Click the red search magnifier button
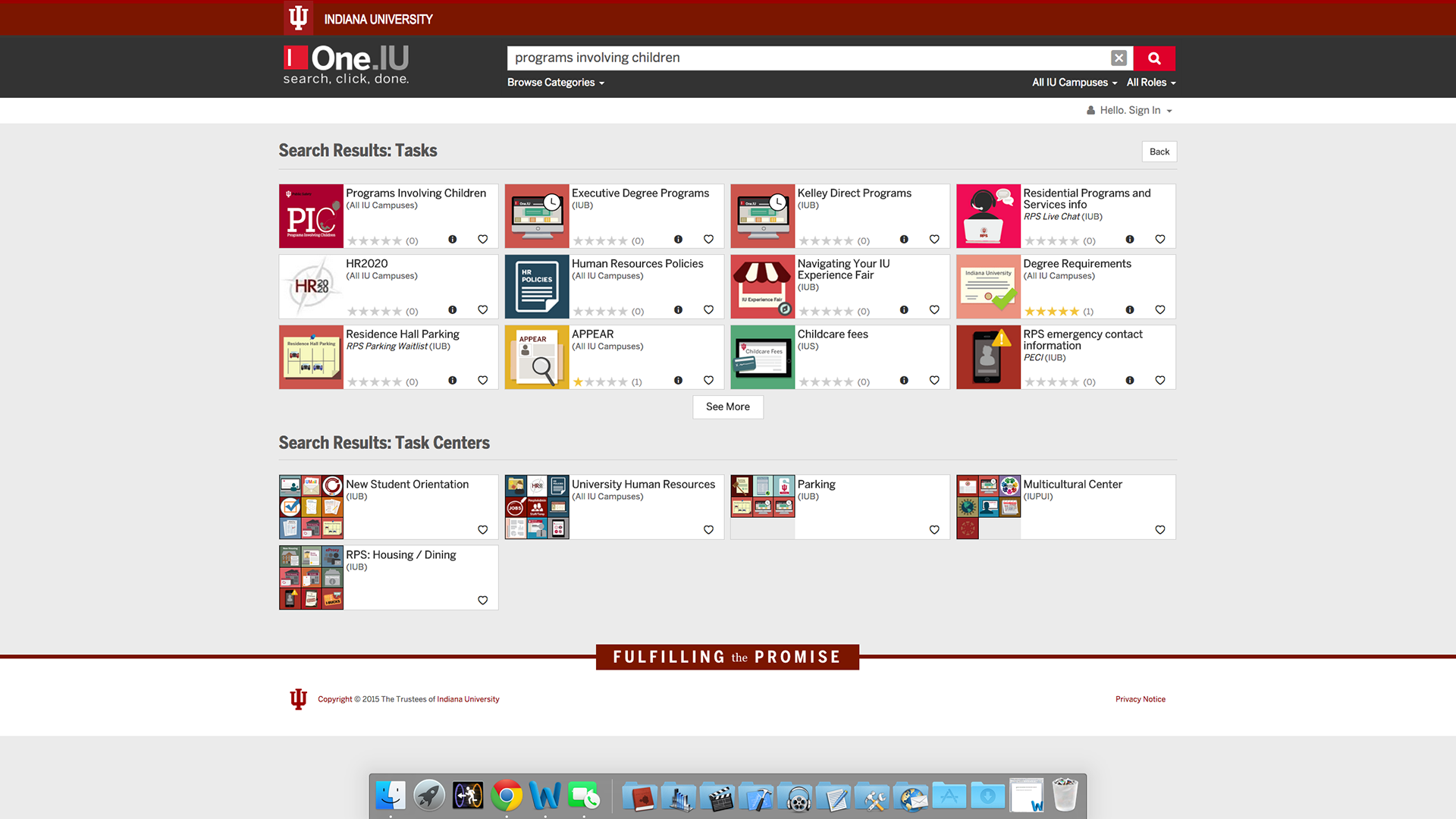1456x819 pixels. 1153,58
